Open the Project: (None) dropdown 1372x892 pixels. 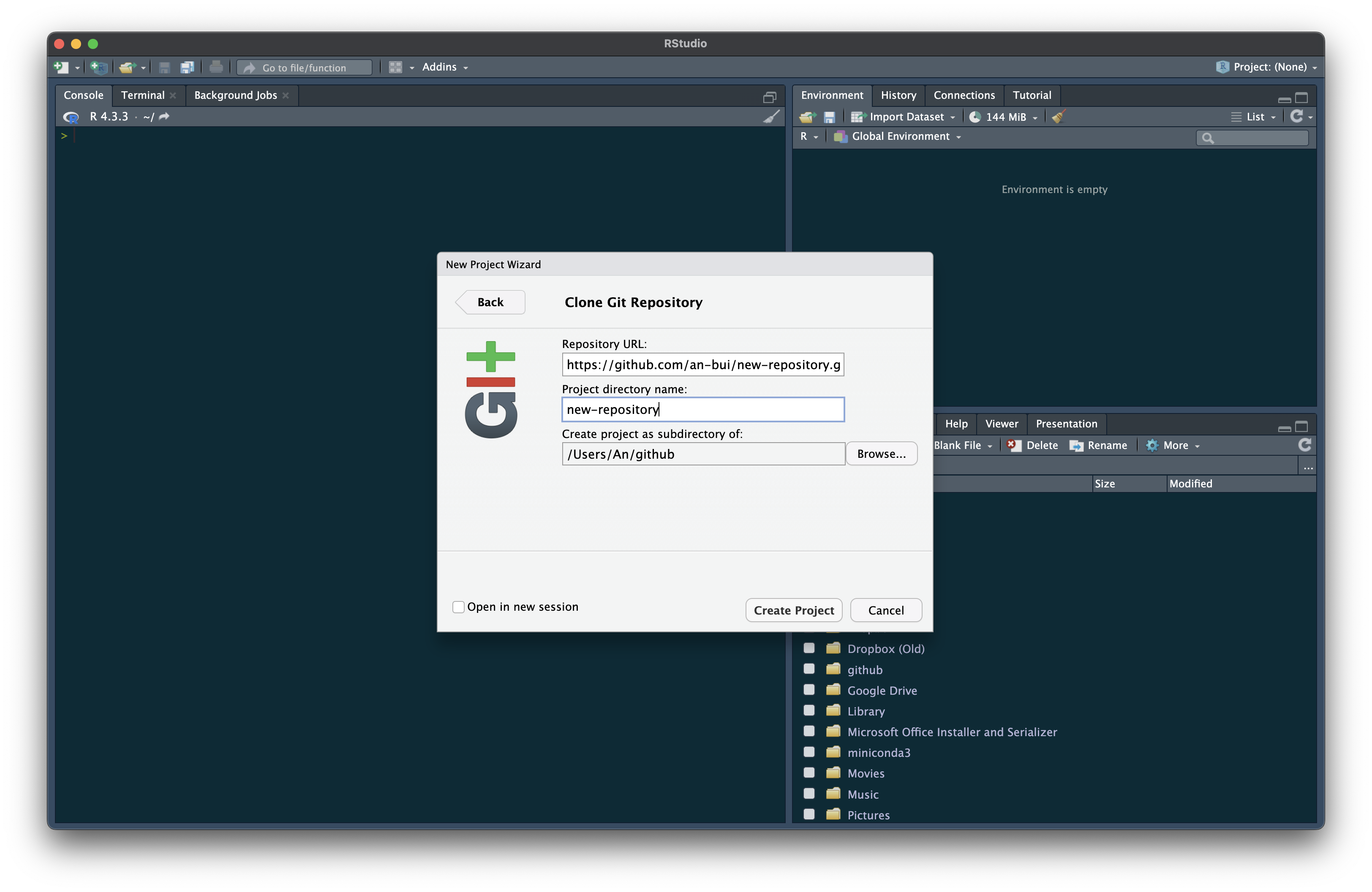1269,67
